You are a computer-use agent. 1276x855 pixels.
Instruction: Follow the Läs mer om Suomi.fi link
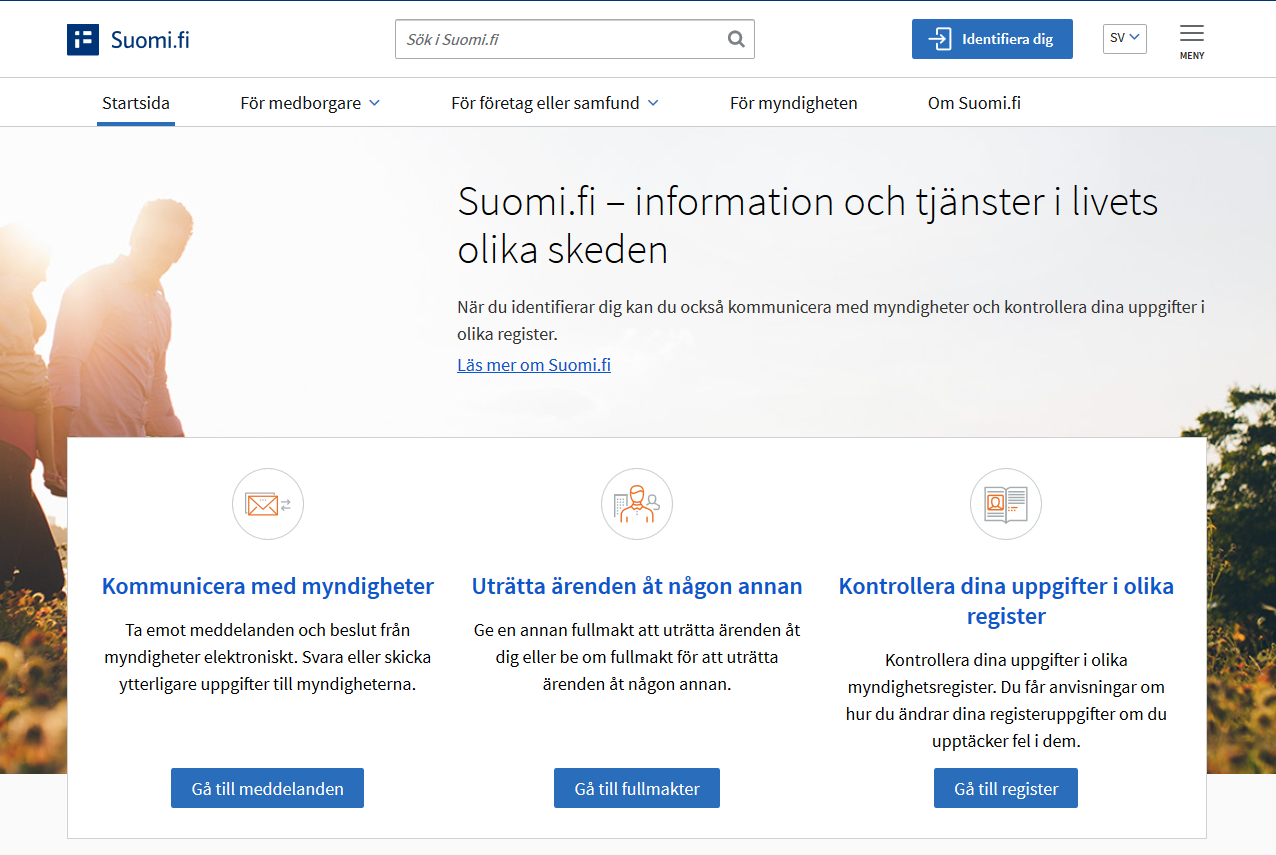534,365
